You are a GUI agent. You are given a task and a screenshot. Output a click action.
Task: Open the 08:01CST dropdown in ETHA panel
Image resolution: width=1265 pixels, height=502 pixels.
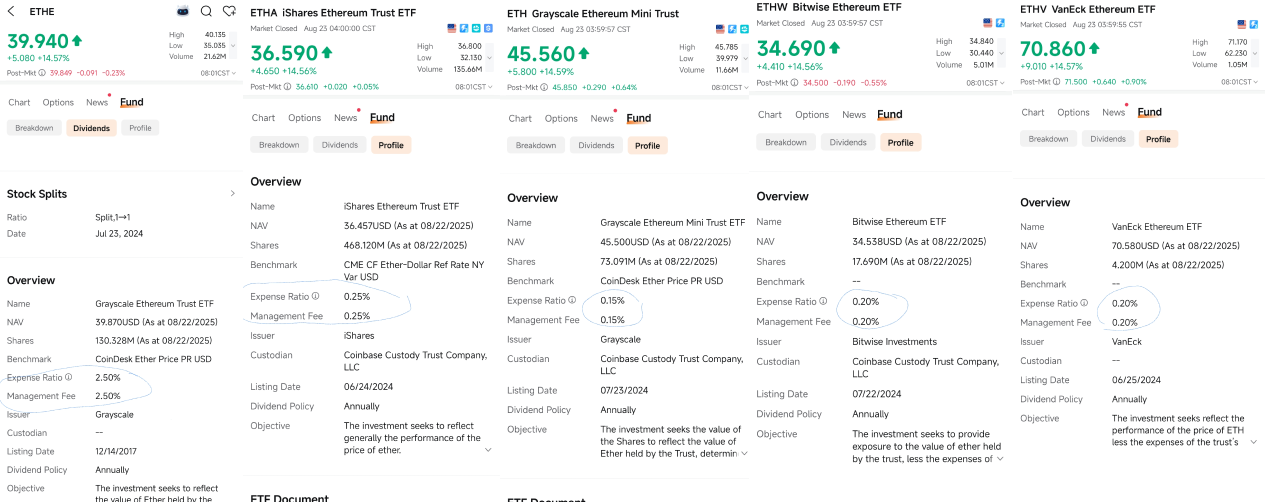click(472, 87)
